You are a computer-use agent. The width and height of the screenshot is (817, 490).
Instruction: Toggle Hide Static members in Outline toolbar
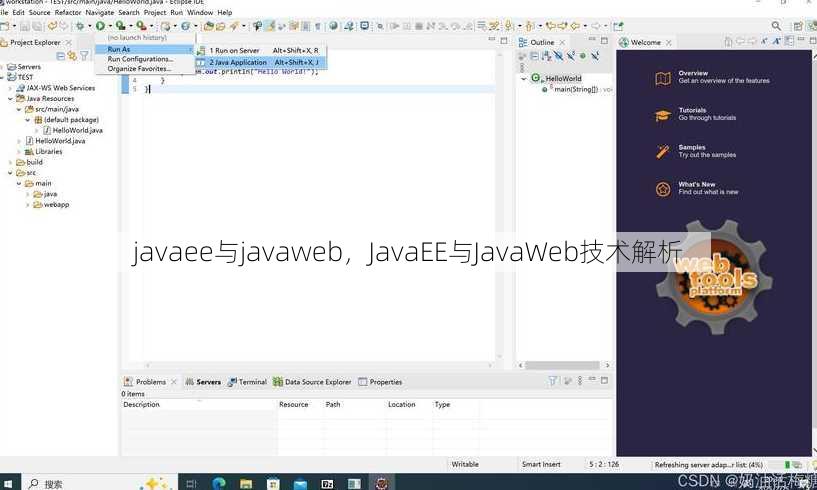(x=571, y=56)
